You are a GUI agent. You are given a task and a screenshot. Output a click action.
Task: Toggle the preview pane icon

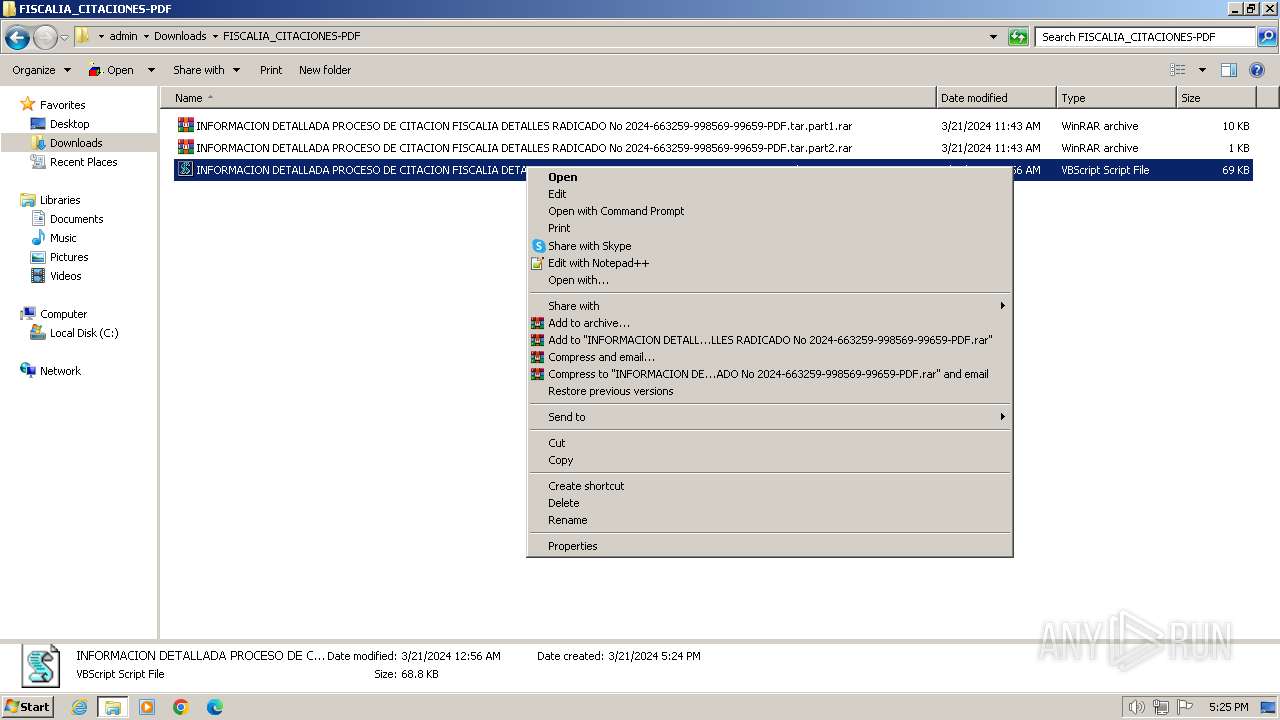click(x=1229, y=70)
